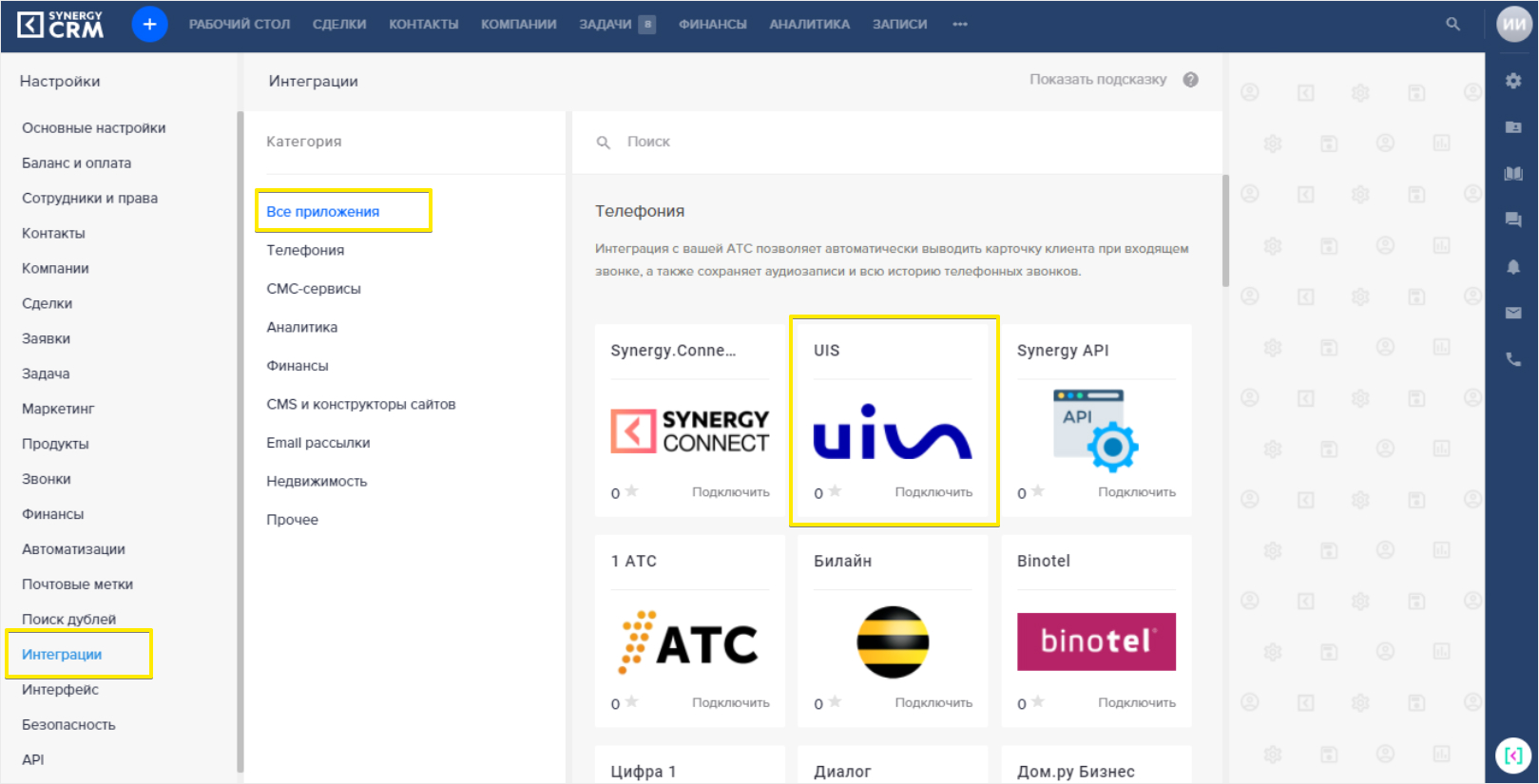Viewport: 1539px width, 784px height.
Task: Open the КОНТАКТЫ top menu
Action: 423,25
